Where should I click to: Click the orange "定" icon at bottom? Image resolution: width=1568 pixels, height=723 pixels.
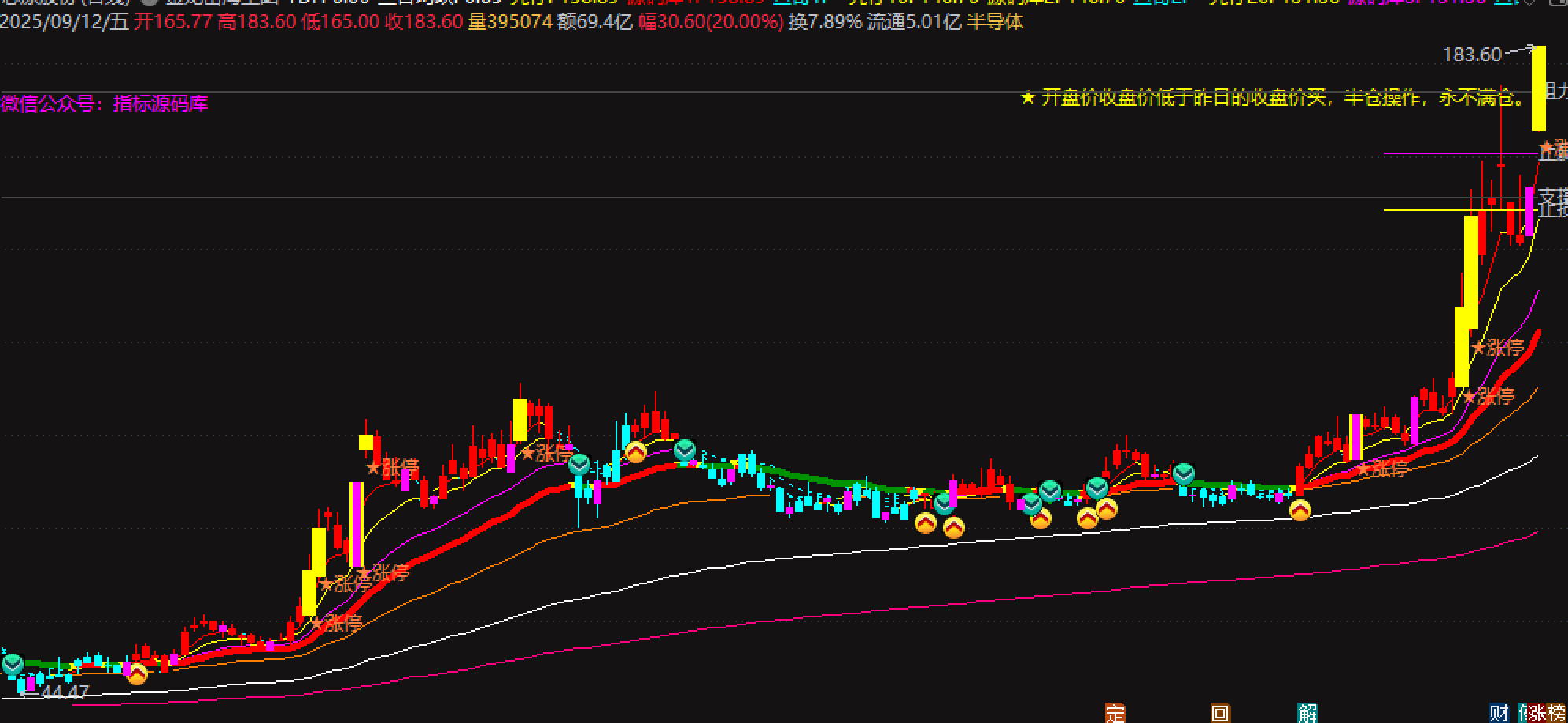coord(1115,714)
